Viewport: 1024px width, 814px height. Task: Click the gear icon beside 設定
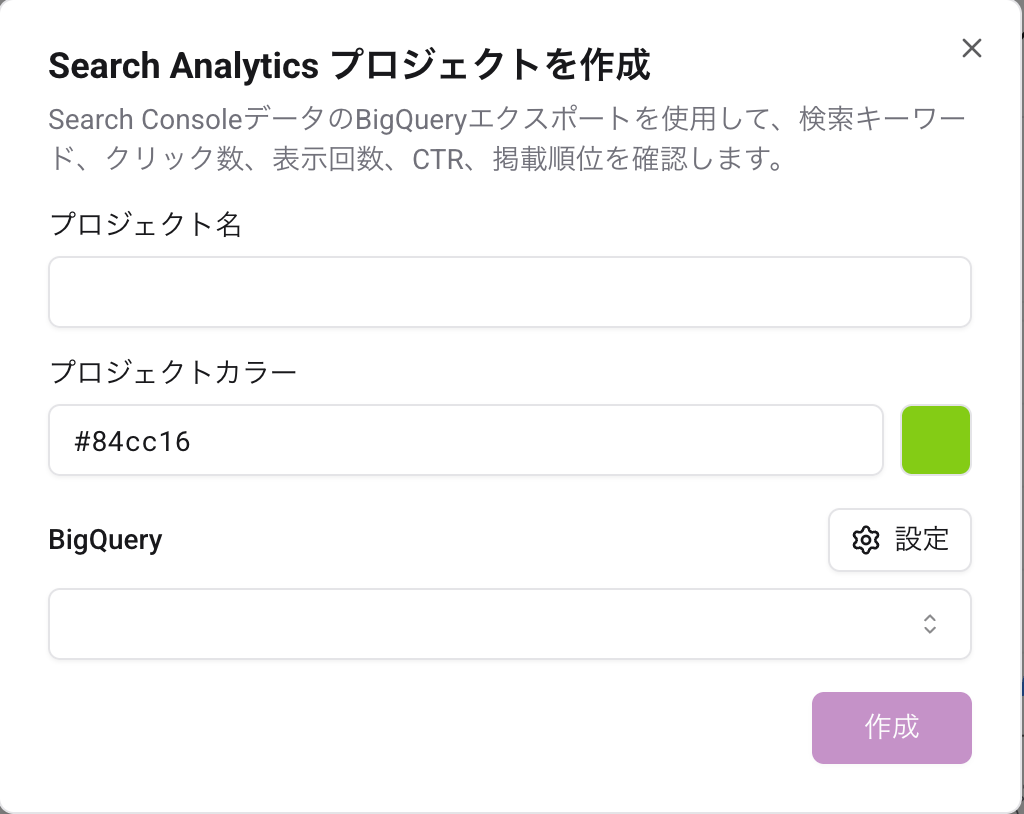865,540
